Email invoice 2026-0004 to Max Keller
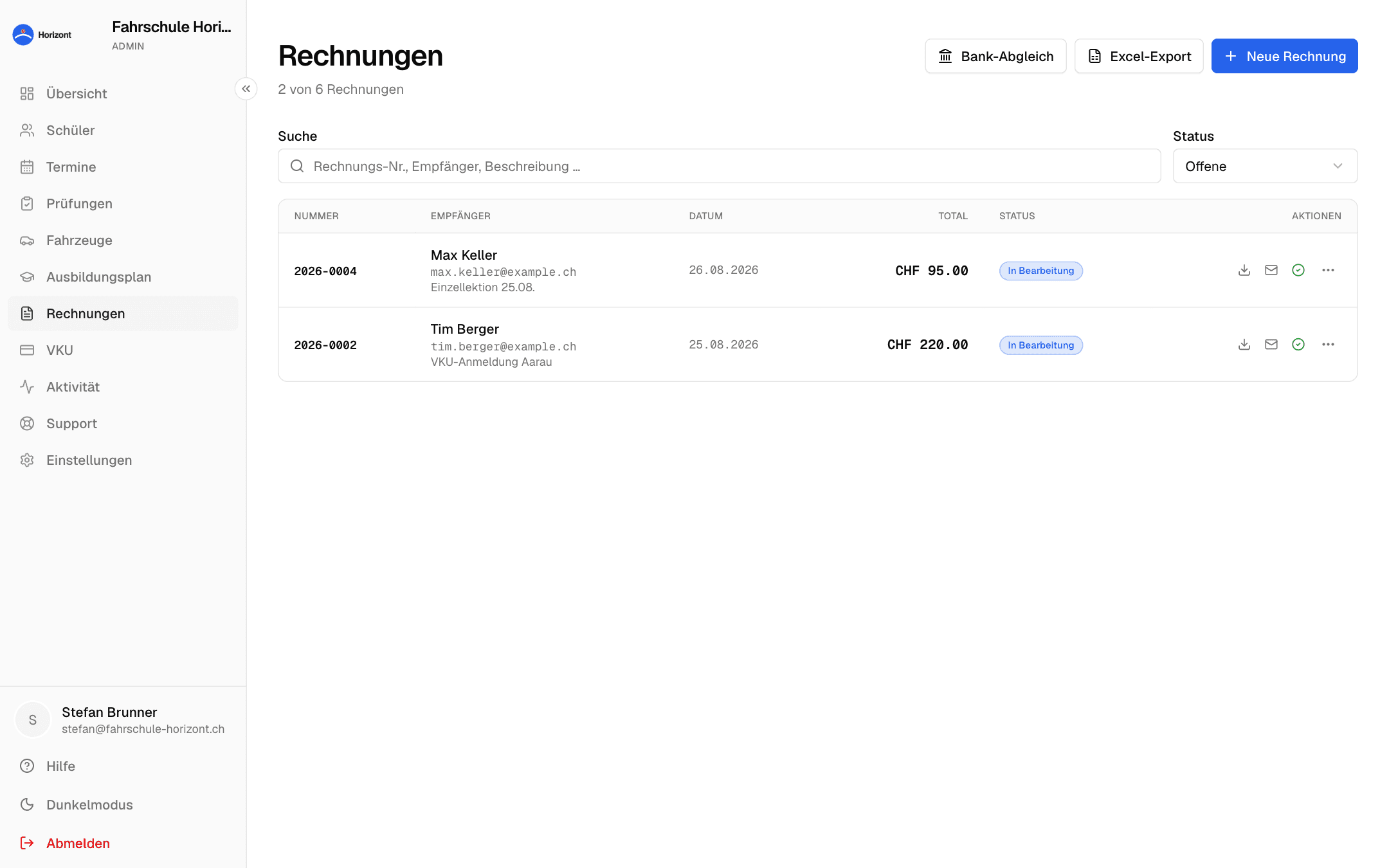The image size is (1389, 868). [1271, 270]
